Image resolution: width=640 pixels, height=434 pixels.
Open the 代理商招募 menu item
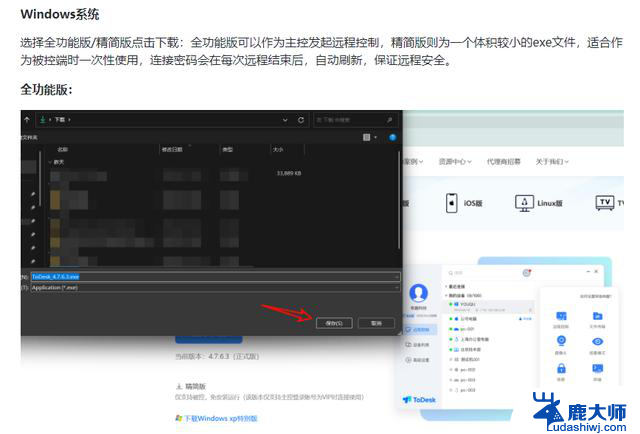504,162
